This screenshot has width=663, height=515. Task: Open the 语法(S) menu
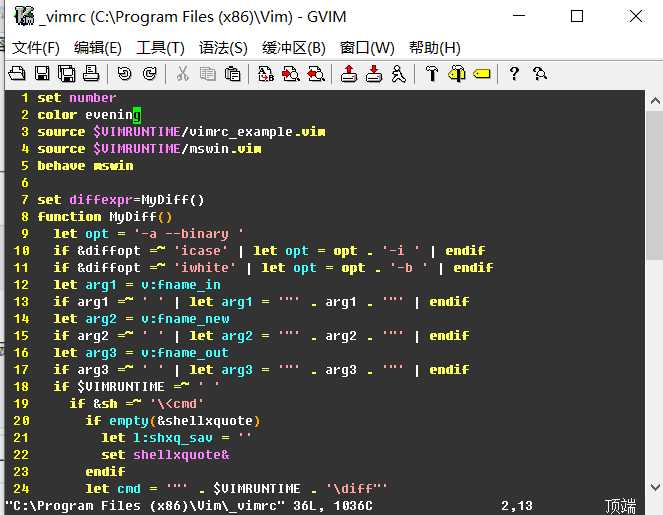223,48
